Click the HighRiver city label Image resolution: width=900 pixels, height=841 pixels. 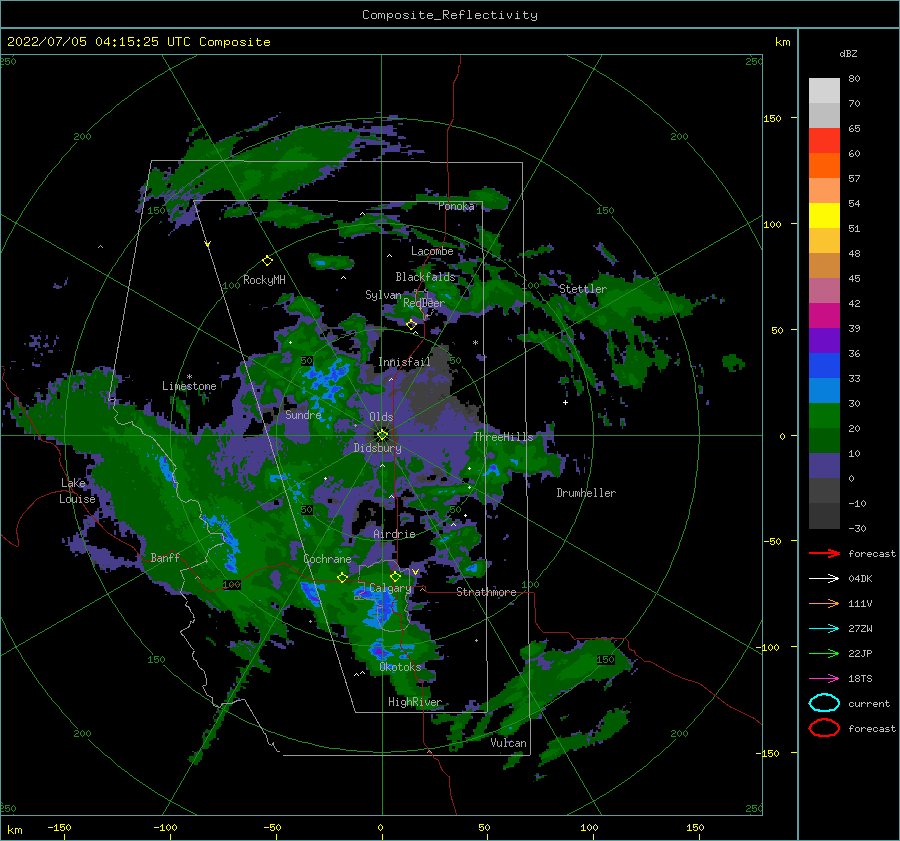click(415, 702)
